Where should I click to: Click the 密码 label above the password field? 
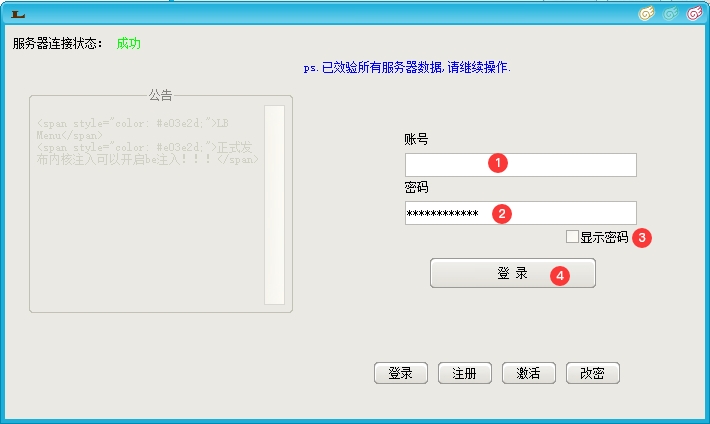point(417,188)
